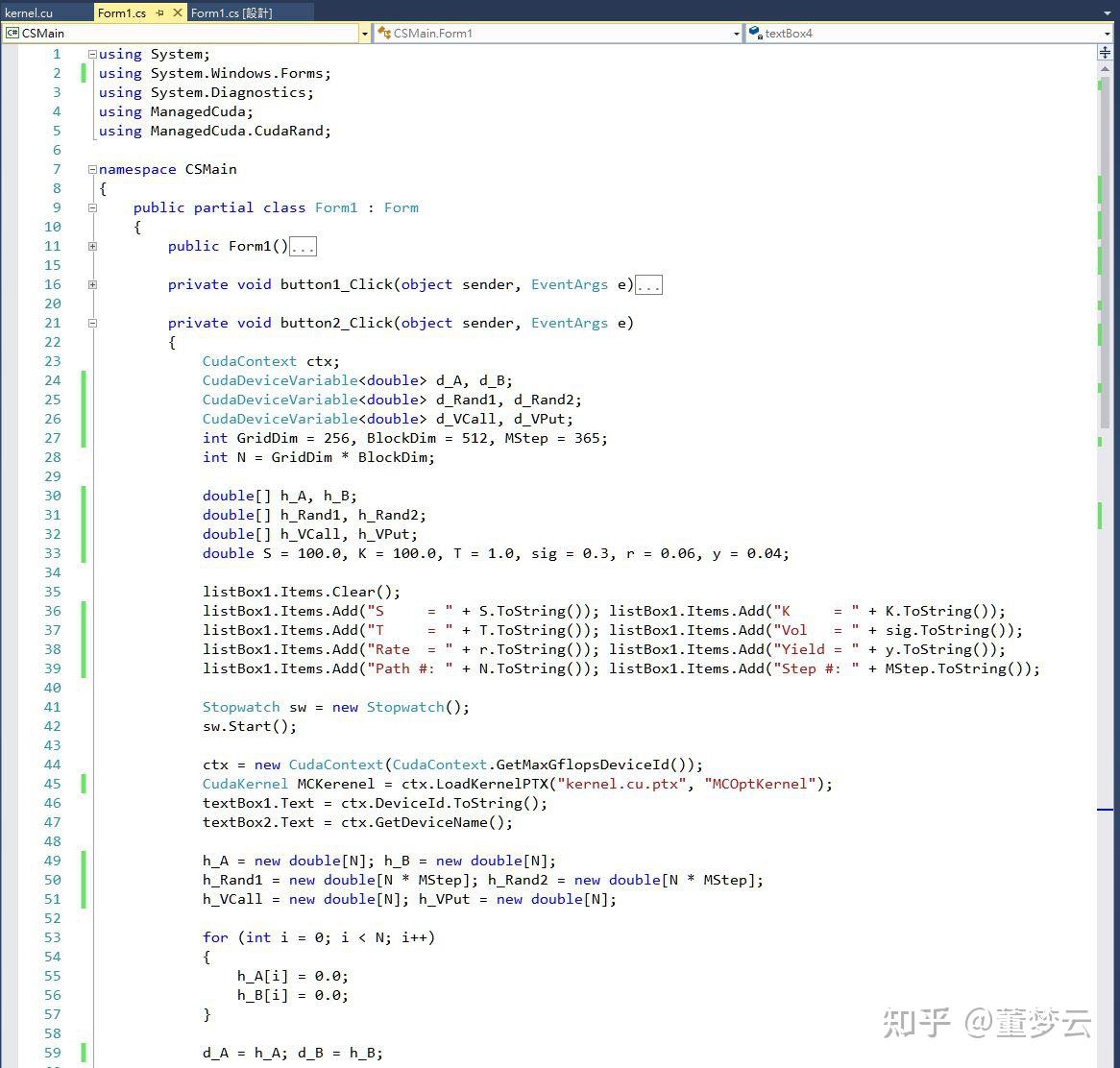Click the field icon beside textBox4

click(x=756, y=33)
